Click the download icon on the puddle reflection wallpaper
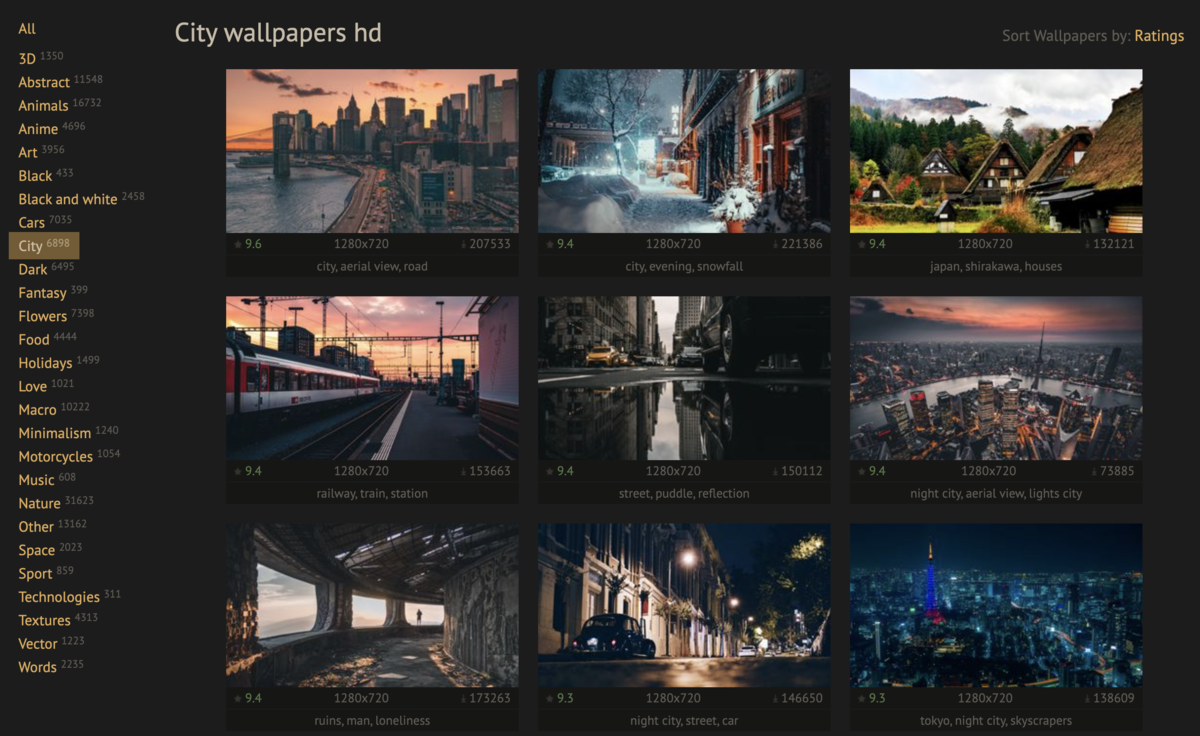Screen dimensions: 1200x736 pyautogui.click(x=774, y=470)
